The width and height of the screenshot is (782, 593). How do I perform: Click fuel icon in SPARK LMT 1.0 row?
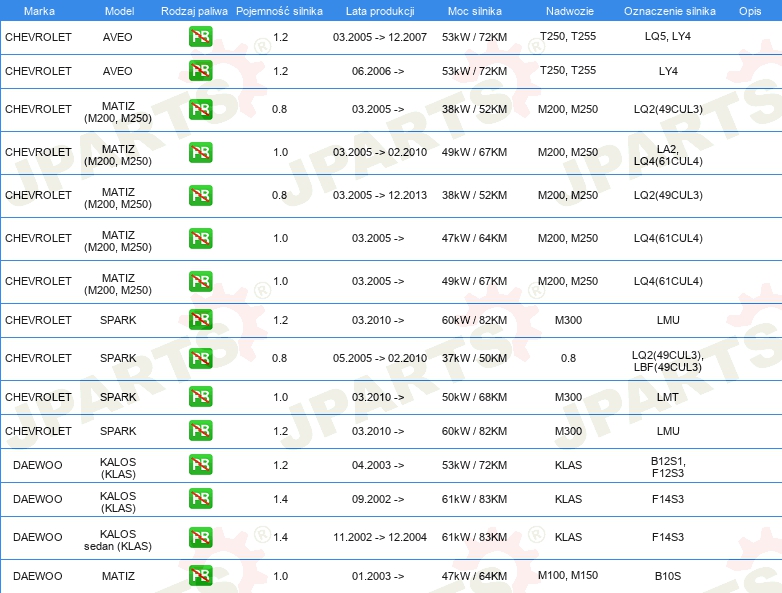click(x=200, y=396)
